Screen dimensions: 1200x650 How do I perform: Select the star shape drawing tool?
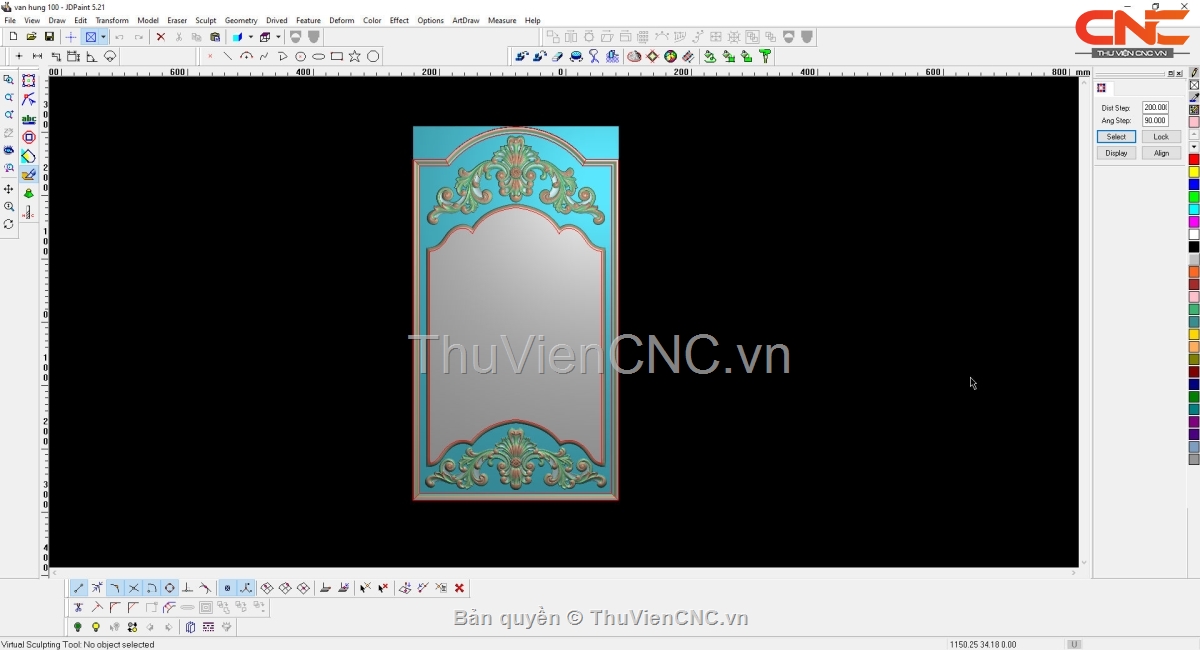click(x=355, y=57)
